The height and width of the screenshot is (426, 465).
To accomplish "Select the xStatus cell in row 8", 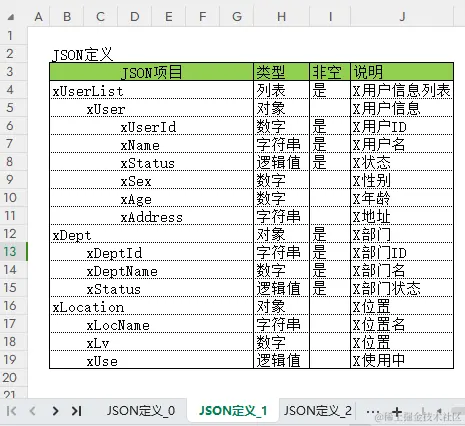I will pyautogui.click(x=151, y=162).
